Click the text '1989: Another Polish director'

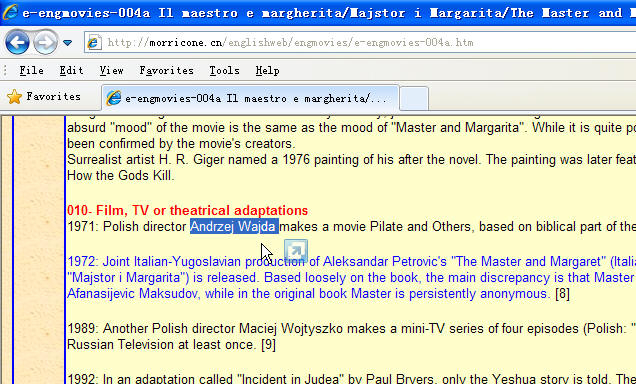pyautogui.click(x=151, y=328)
